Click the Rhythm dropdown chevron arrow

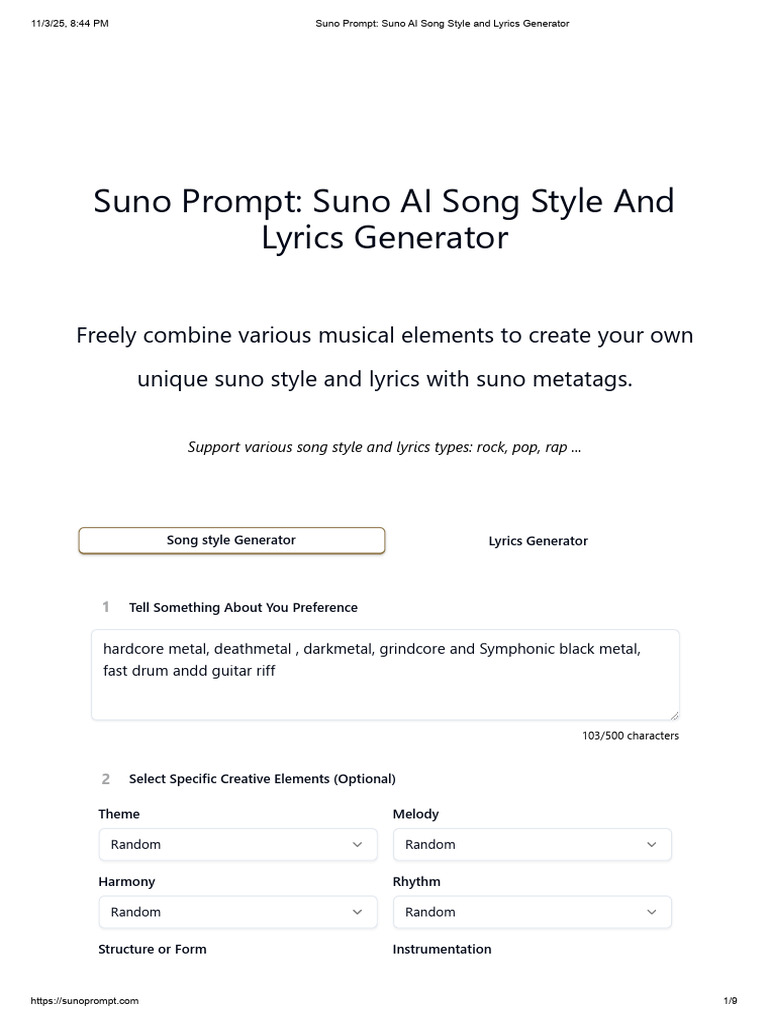[652, 912]
